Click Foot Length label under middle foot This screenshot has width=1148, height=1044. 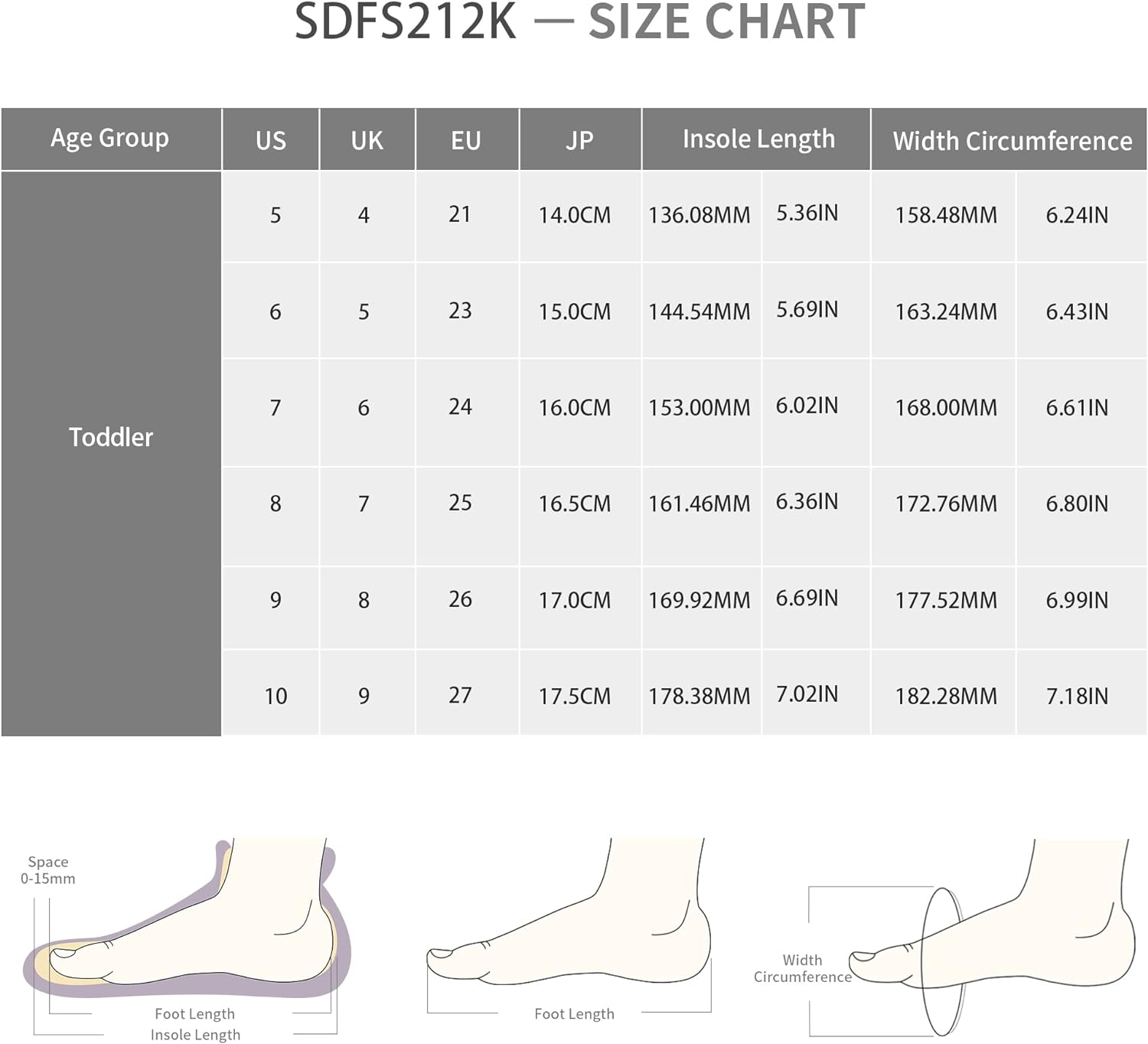[x=574, y=1014]
